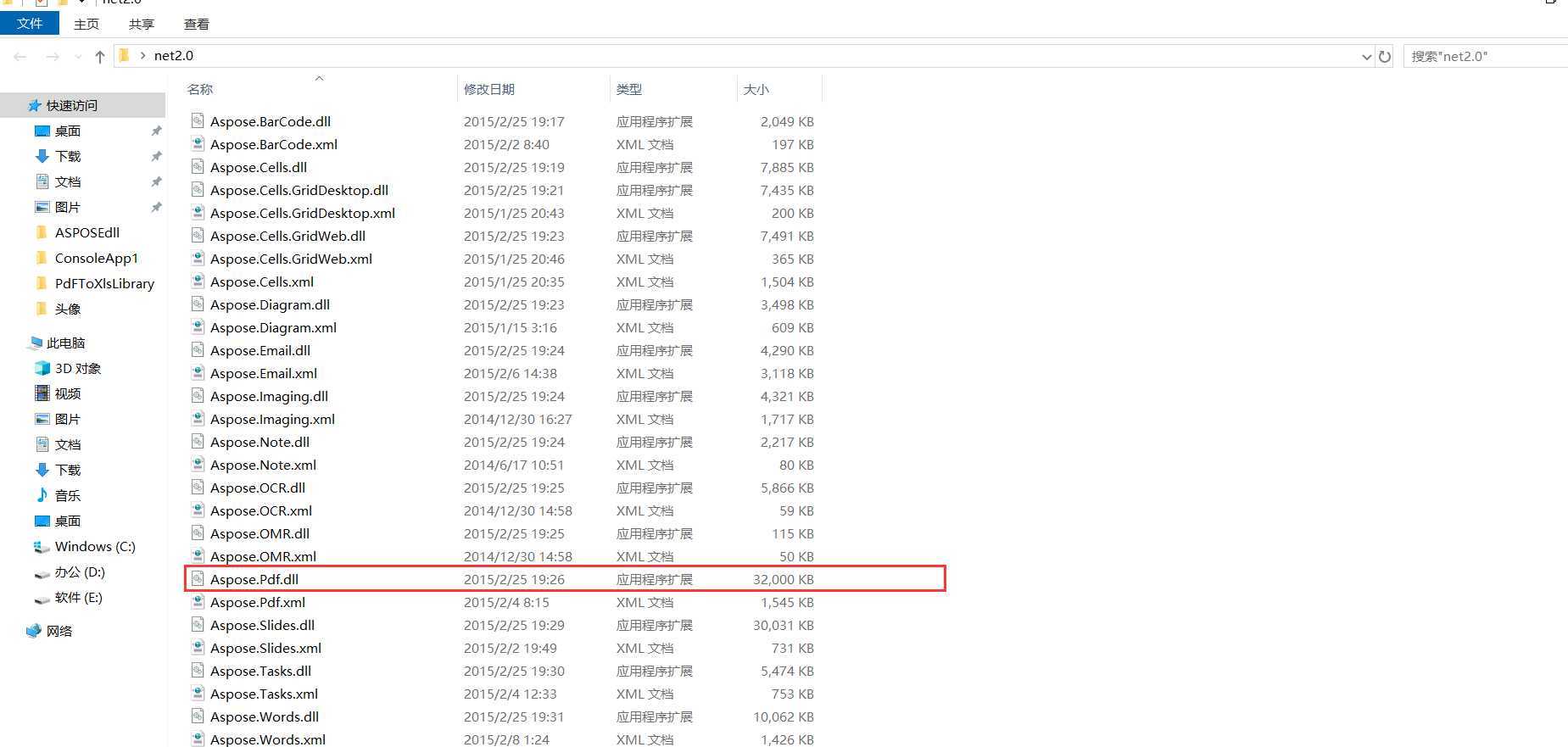Select 快速访问 in the navigation pane
The image size is (1568, 747).
pos(72,105)
